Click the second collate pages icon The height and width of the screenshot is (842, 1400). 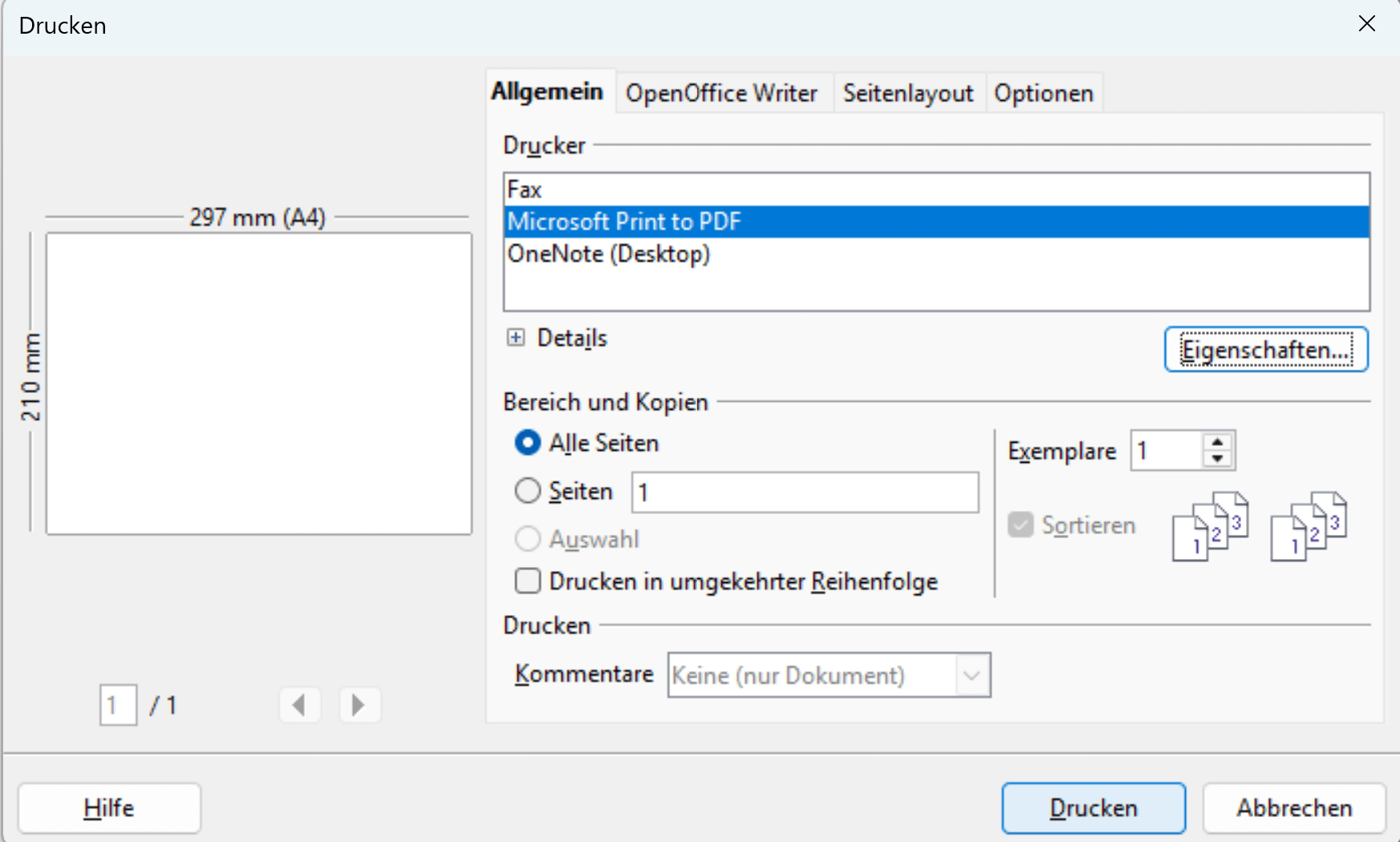tap(1309, 526)
